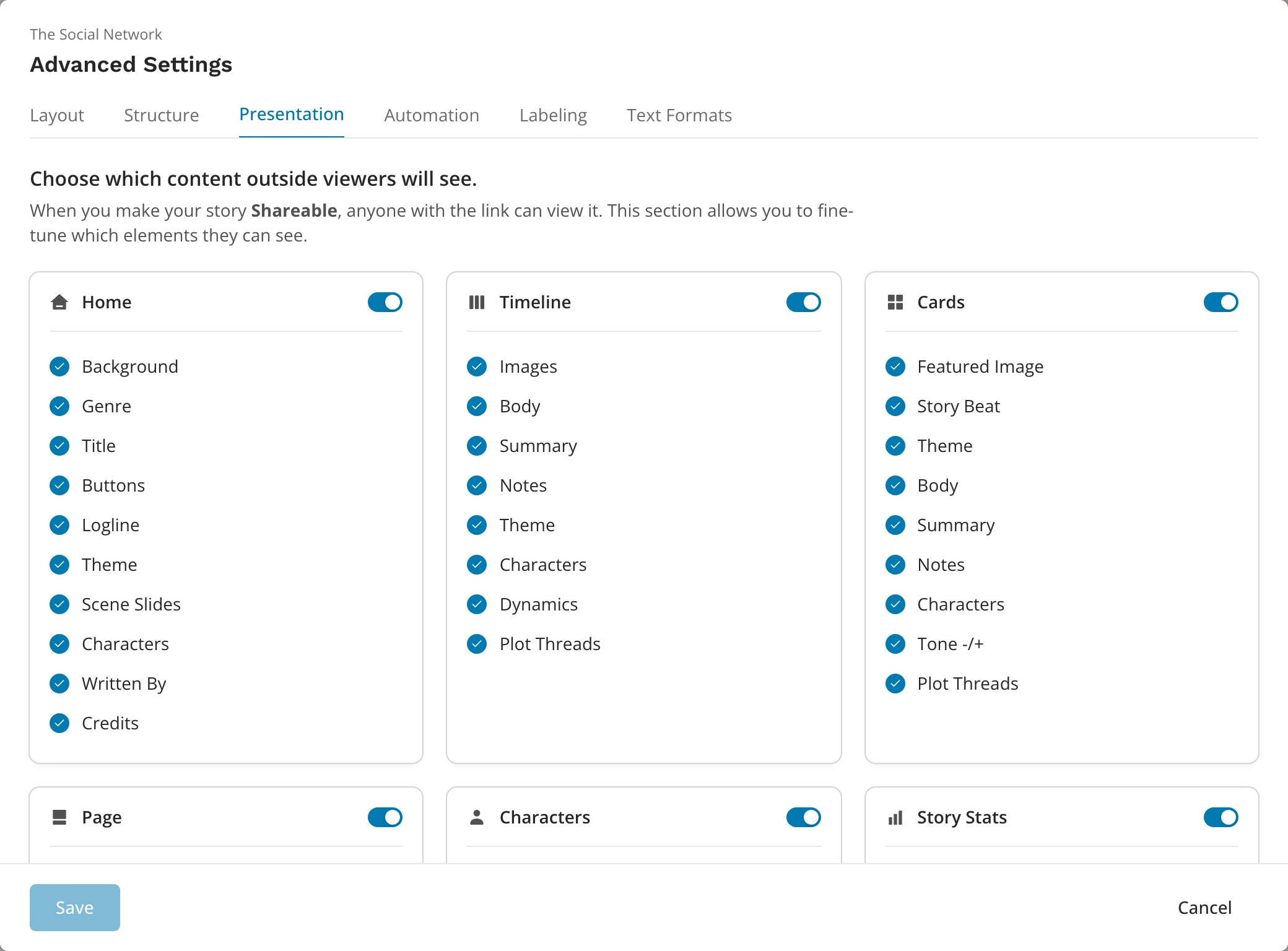Disable the Cards section switch

point(1221,302)
